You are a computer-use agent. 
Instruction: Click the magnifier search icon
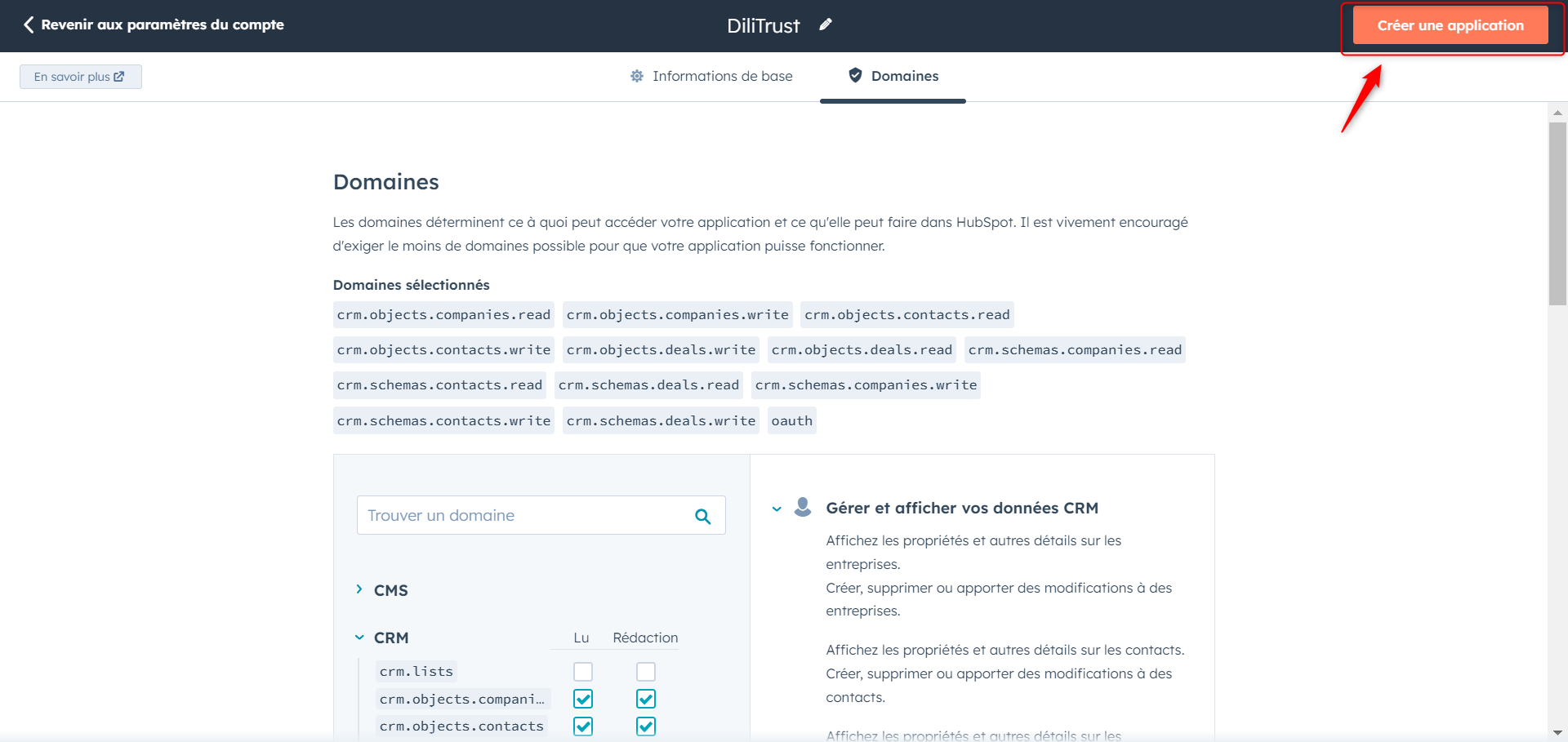point(703,516)
